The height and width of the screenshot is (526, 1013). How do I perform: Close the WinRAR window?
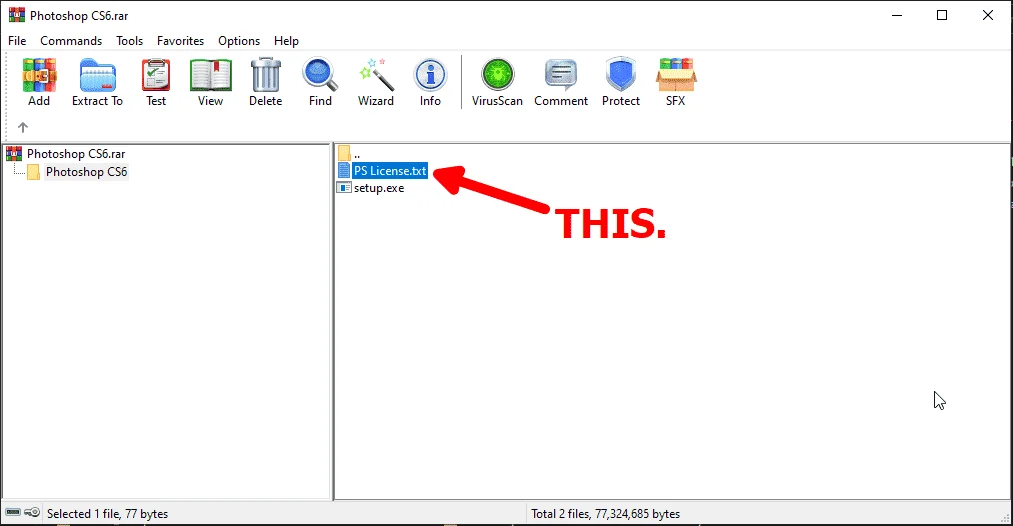coord(988,16)
